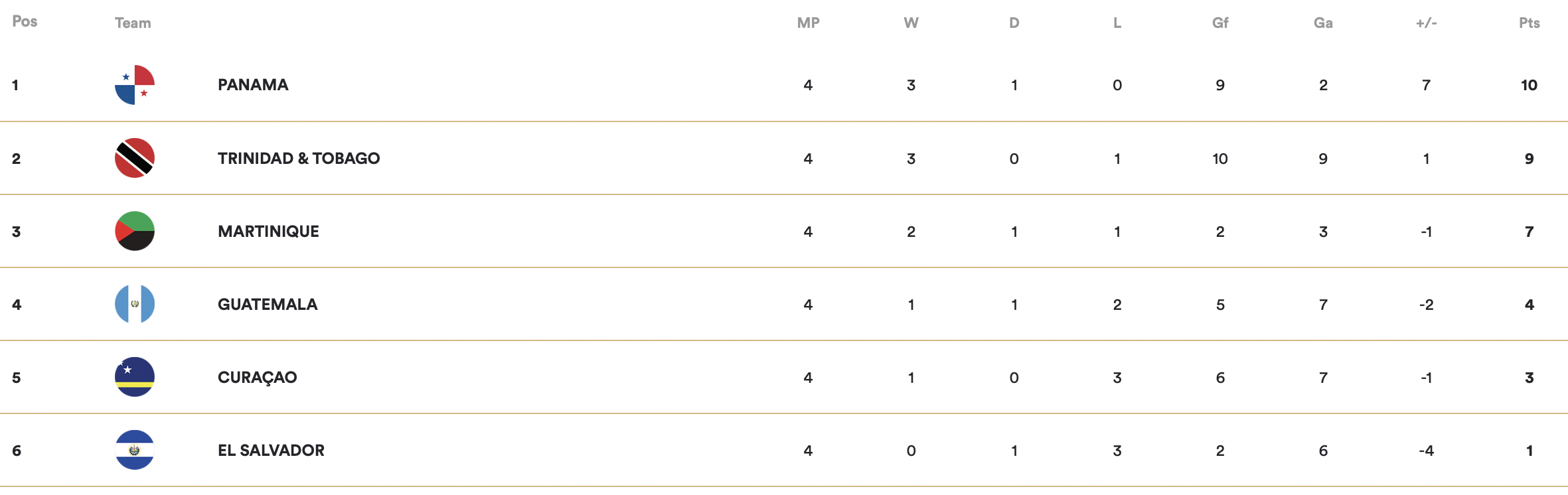Screen dimensions: 1568x495
Task: Click the +/- column header
Action: [x=1426, y=23]
